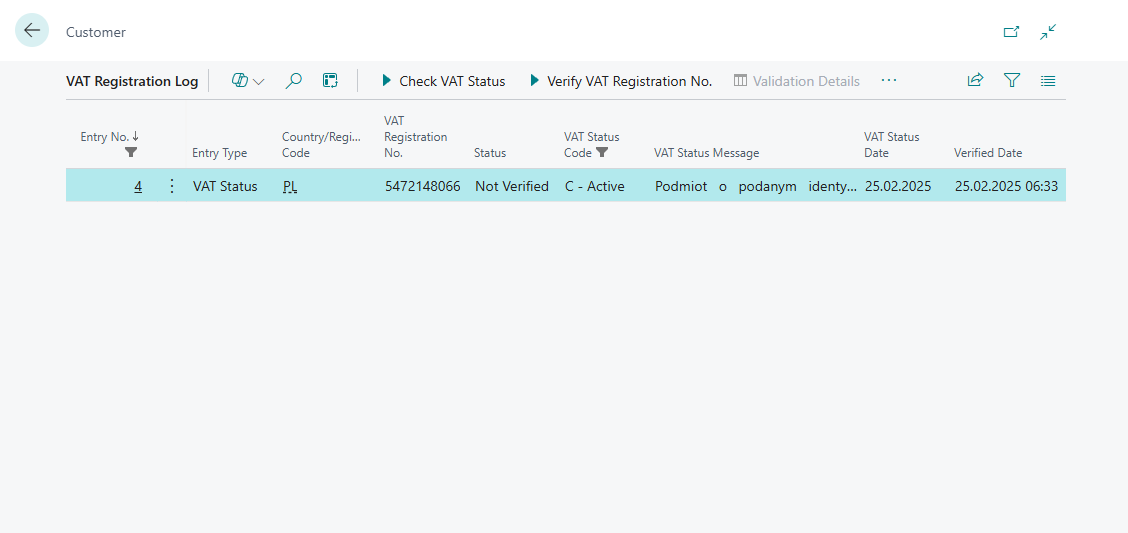Screen dimensions: 1128x533
Task: Open the Copilot icon dropdown
Action: 248,81
